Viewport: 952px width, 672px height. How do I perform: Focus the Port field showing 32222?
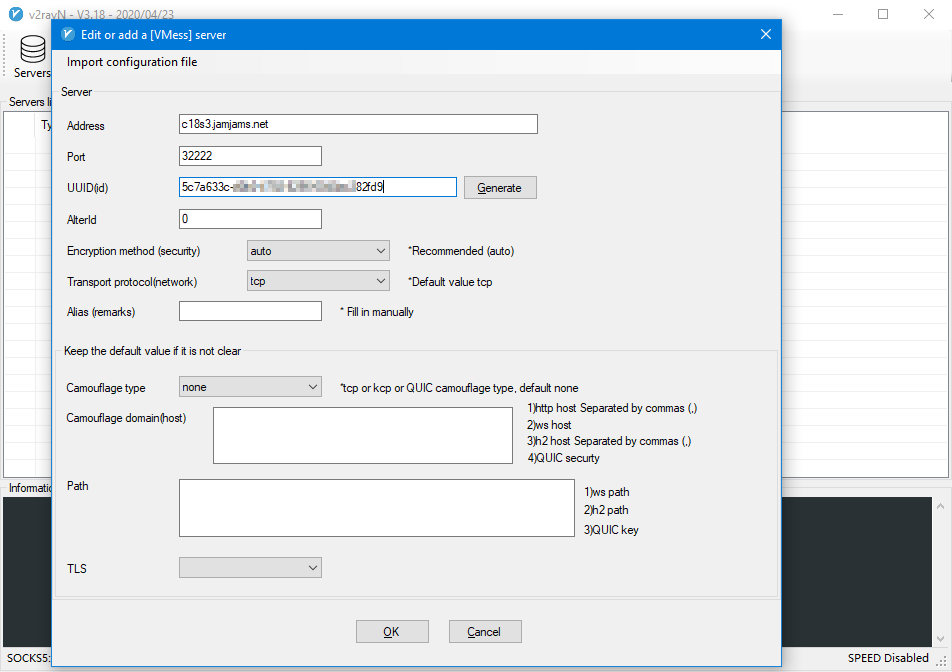coord(250,156)
